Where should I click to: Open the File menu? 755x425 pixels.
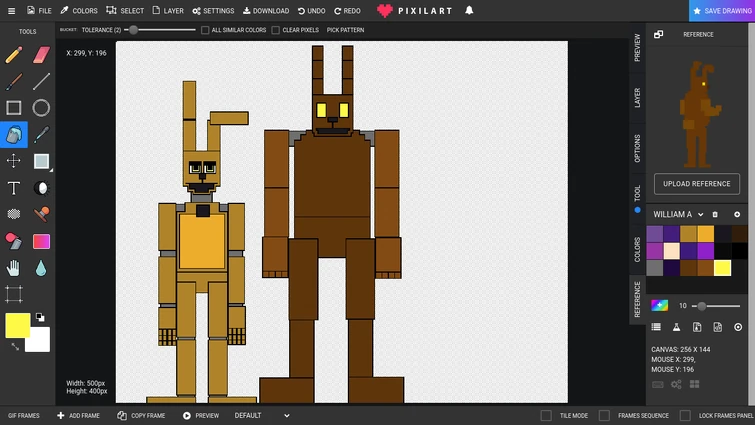click(x=39, y=11)
